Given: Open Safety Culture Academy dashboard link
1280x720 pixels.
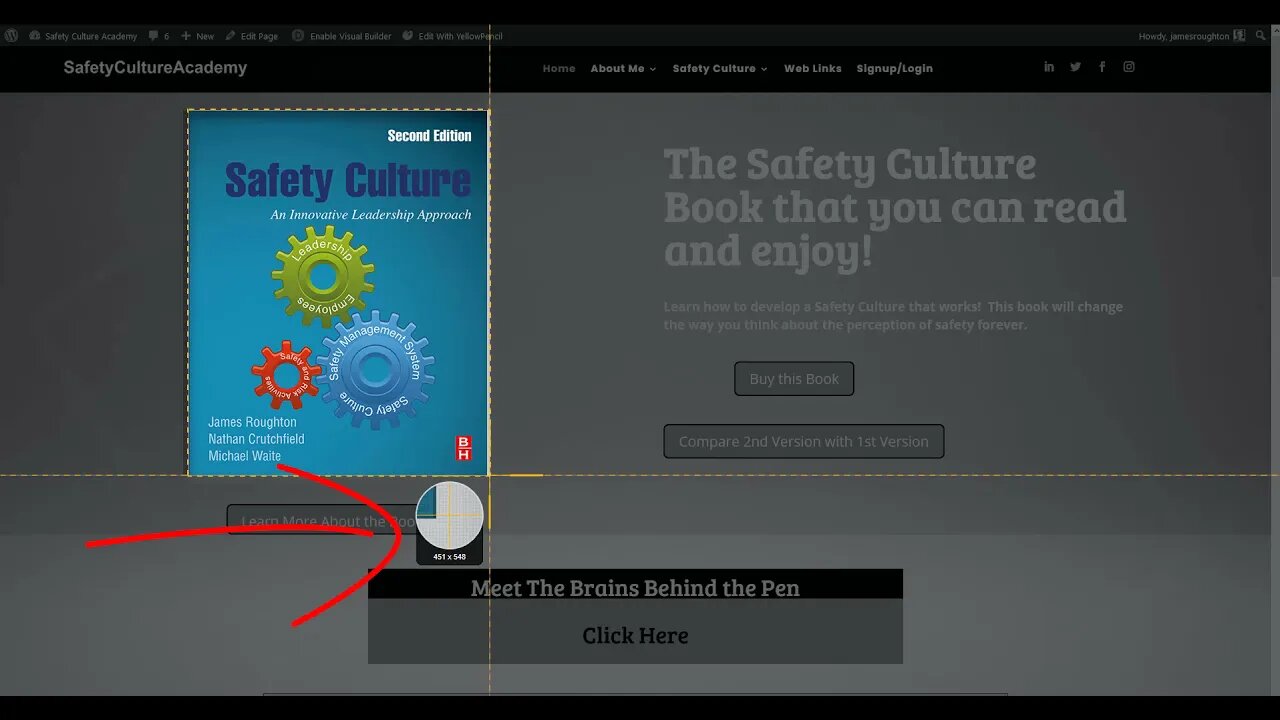Looking at the screenshot, I should (x=83, y=36).
